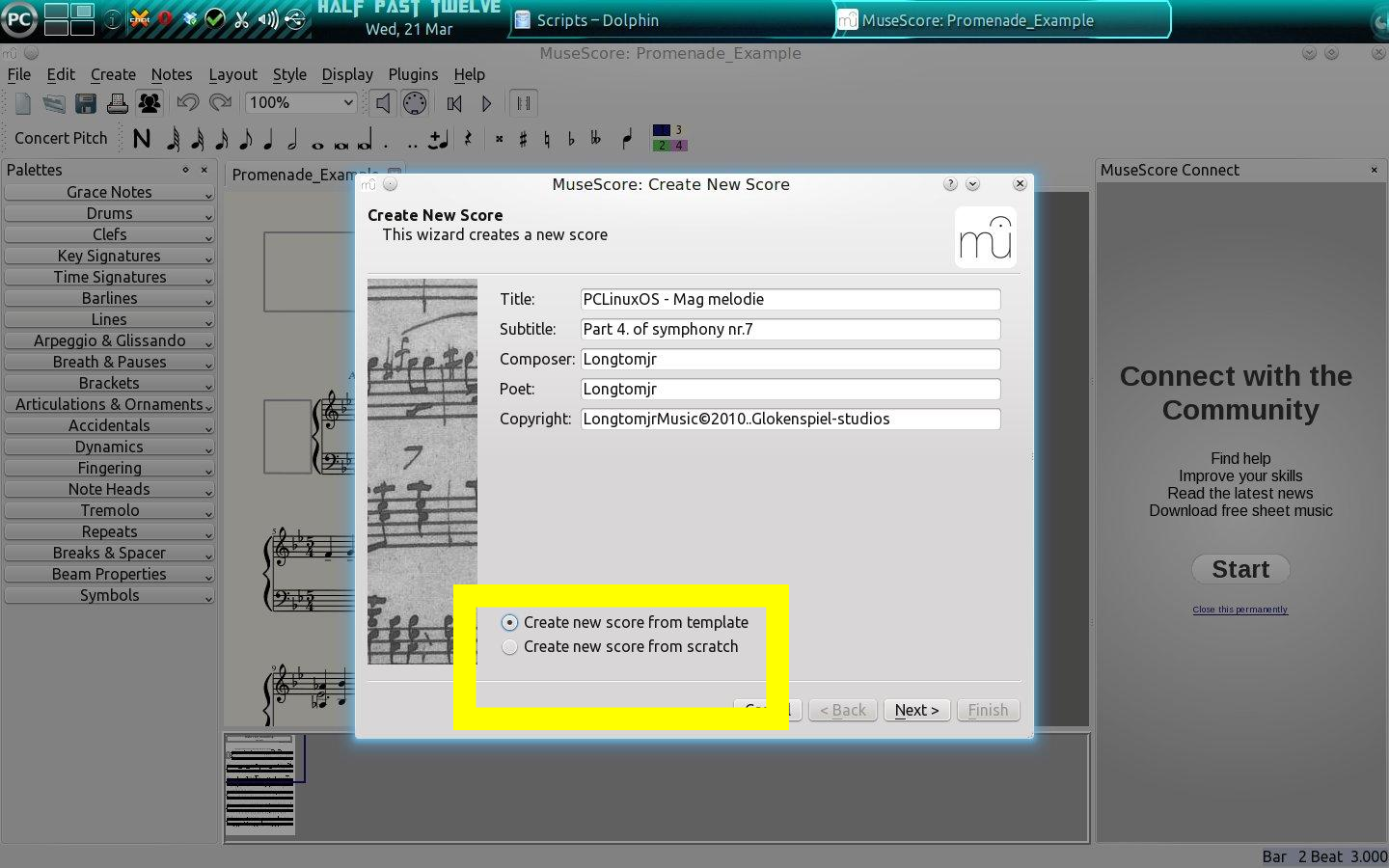Enable note entry mode N icon
The image size is (1389, 868).
pyautogui.click(x=142, y=139)
